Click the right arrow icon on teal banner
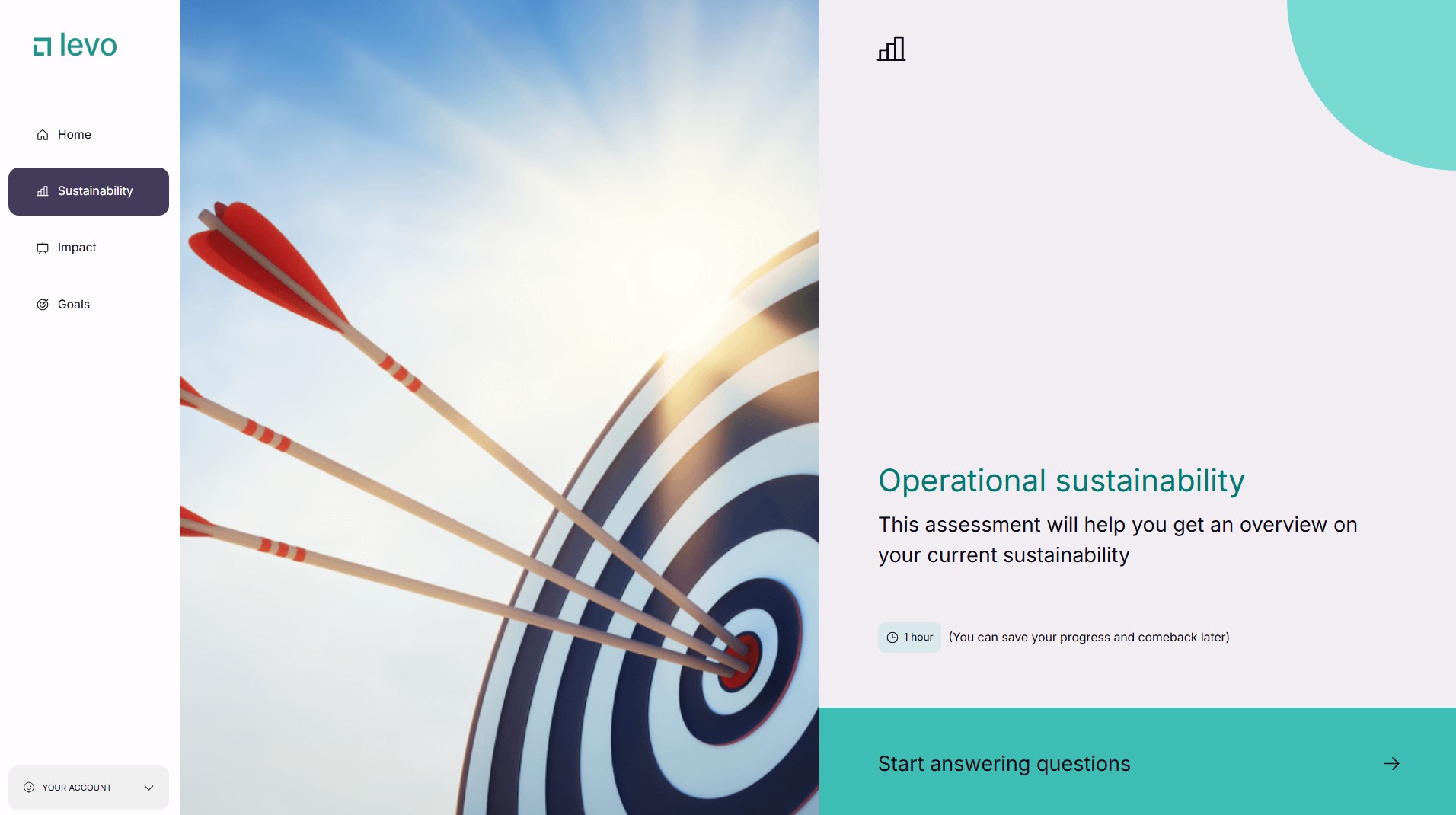Screen dimensions: 1456x815 point(1391,764)
